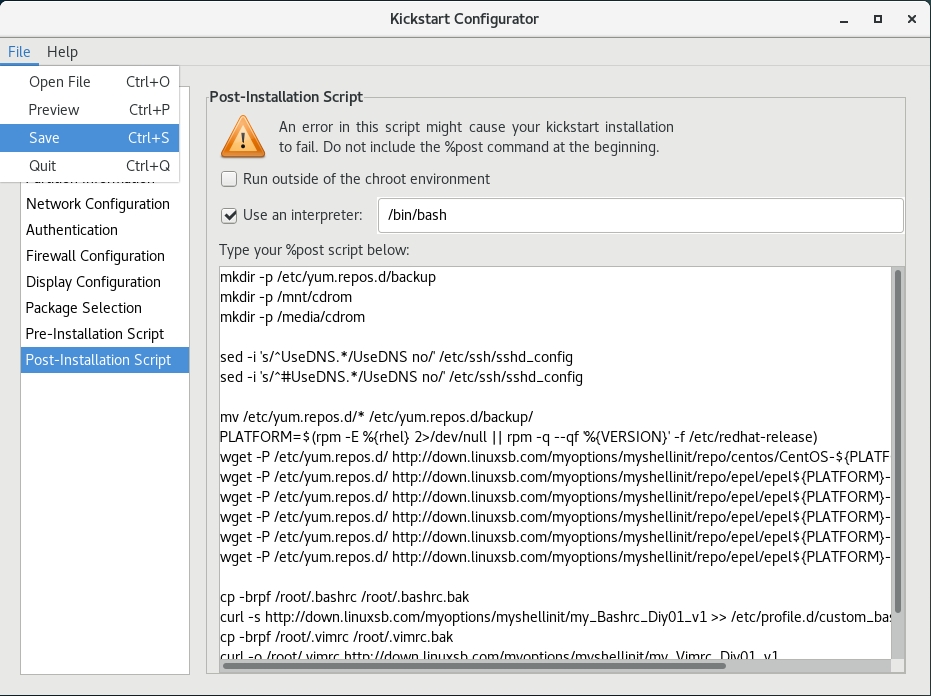Select Pre-Installation Script in sidebar
This screenshot has height=696, width=931.
click(95, 334)
